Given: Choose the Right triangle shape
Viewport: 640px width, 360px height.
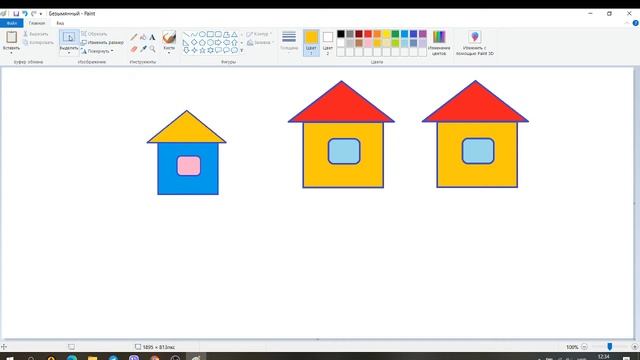Looking at the screenshot, I should [186, 42].
